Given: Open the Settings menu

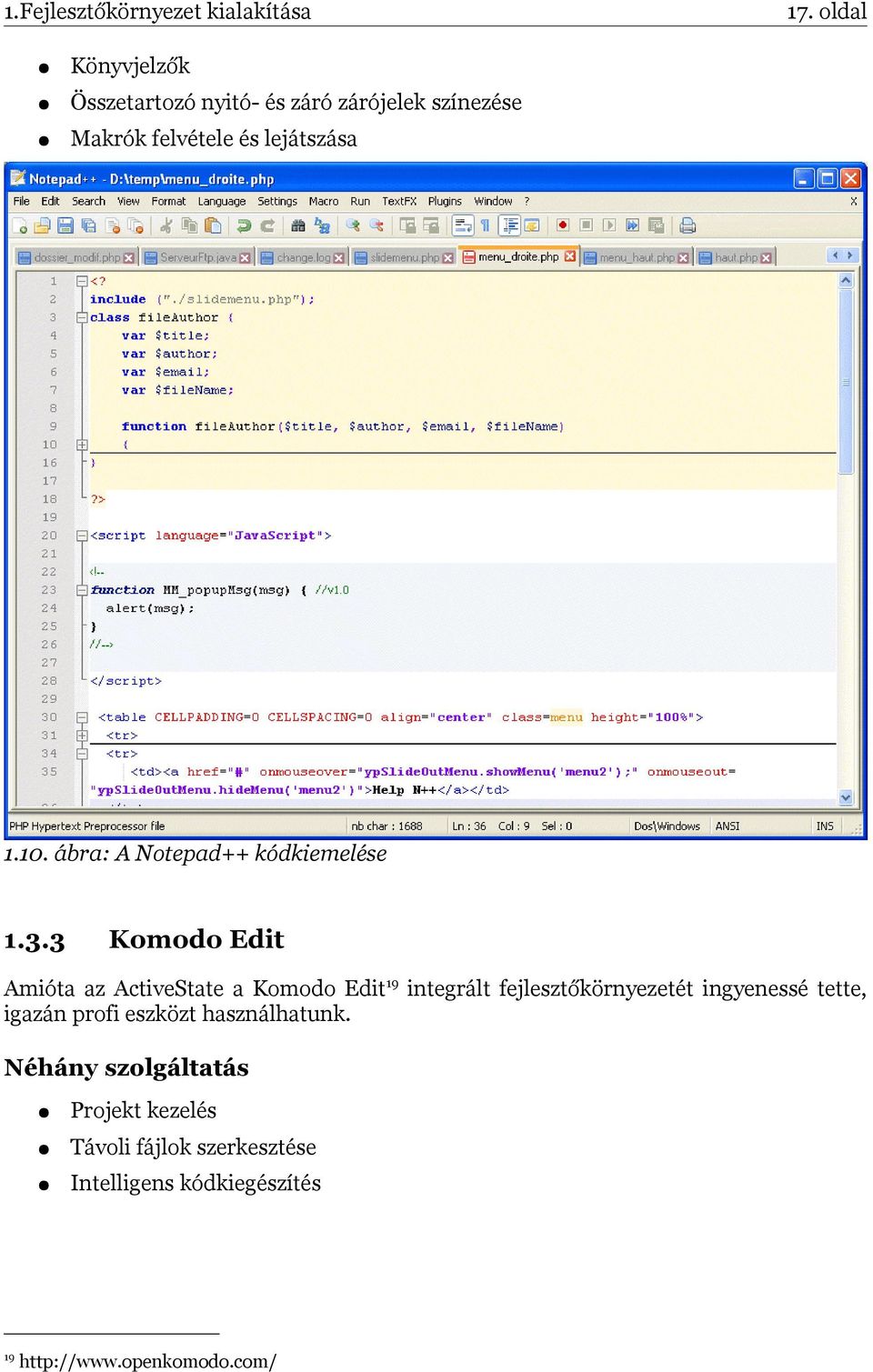Looking at the screenshot, I should [x=277, y=201].
